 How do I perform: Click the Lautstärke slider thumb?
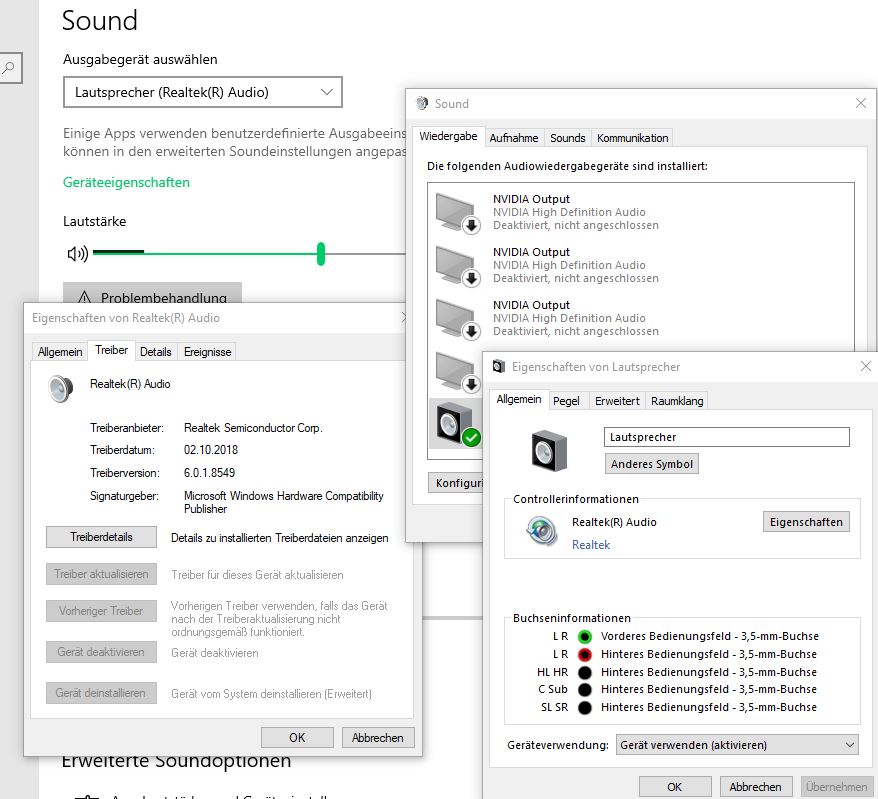(321, 254)
